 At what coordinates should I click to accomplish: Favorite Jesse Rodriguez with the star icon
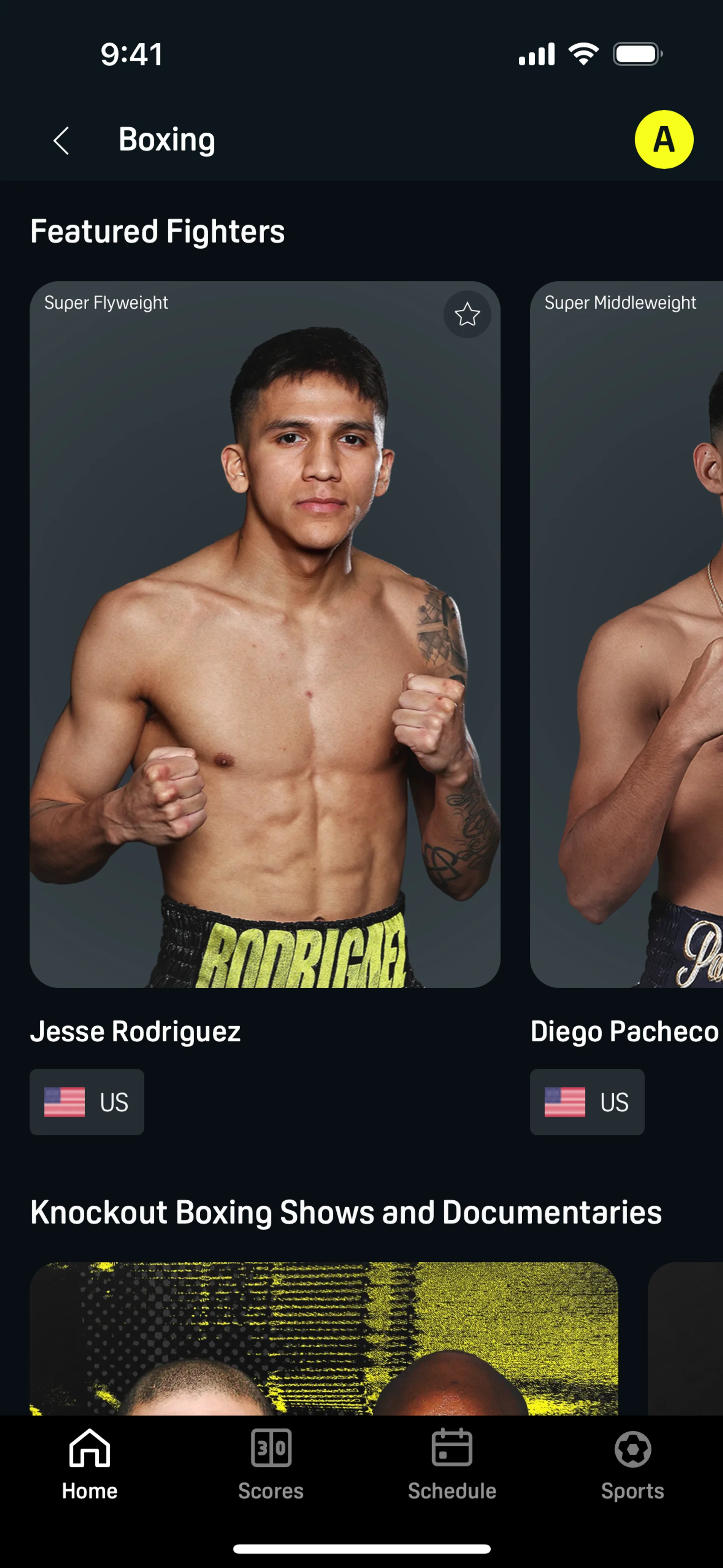click(x=467, y=314)
